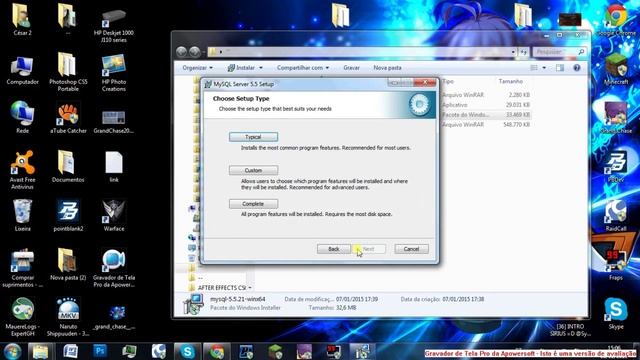Click Gravar in Explorer toolbar
640x360 pixels.
(351, 68)
